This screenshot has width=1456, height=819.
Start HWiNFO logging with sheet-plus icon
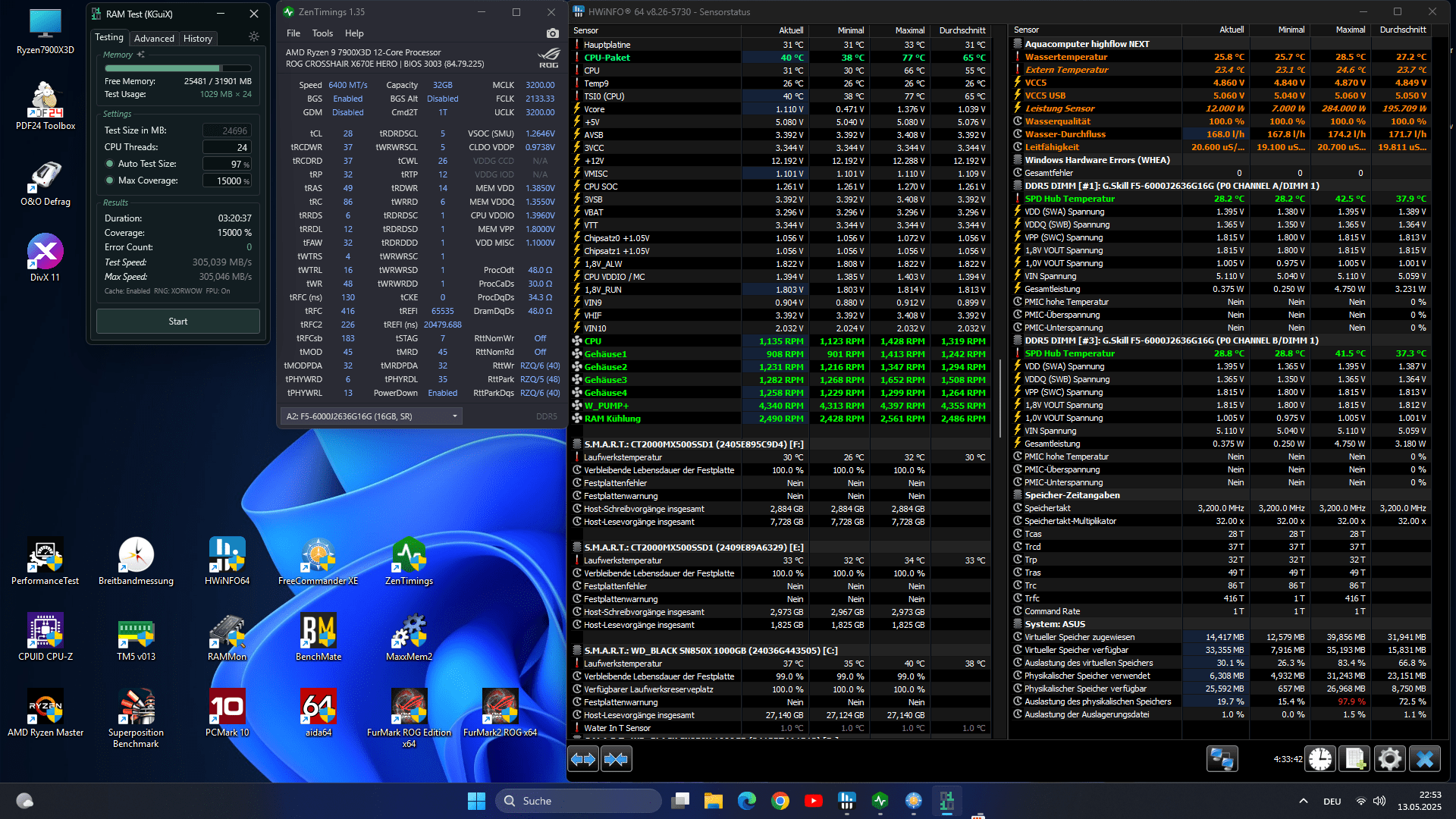1355,759
